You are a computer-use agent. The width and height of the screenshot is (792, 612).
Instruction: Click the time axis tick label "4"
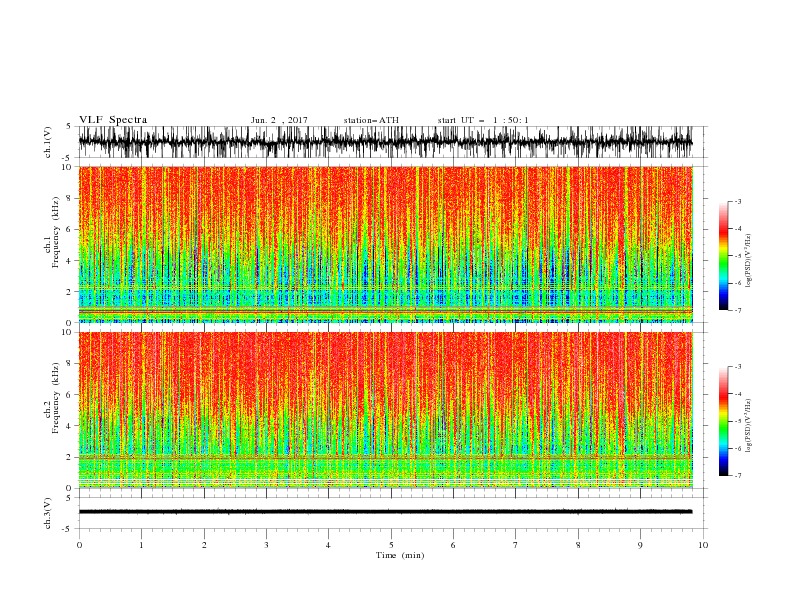tap(328, 545)
